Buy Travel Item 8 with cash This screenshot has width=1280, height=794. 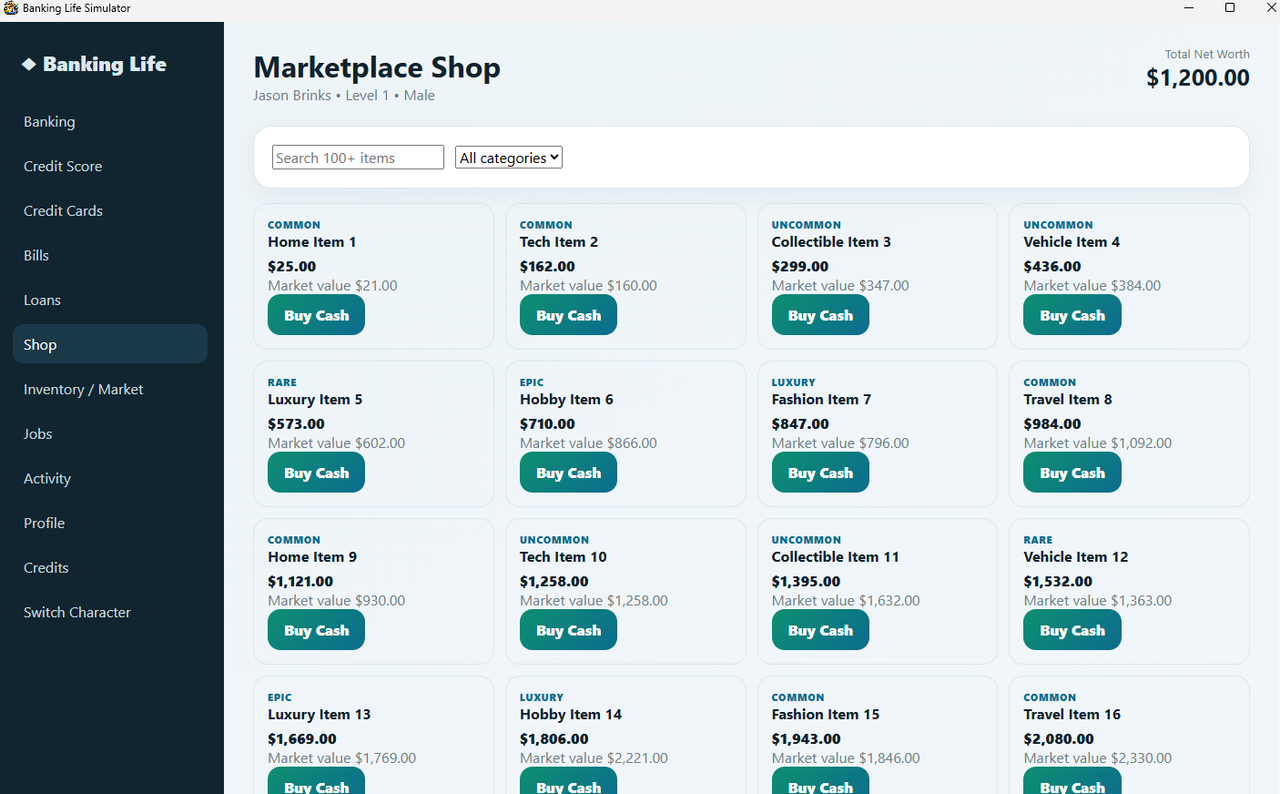pos(1072,473)
